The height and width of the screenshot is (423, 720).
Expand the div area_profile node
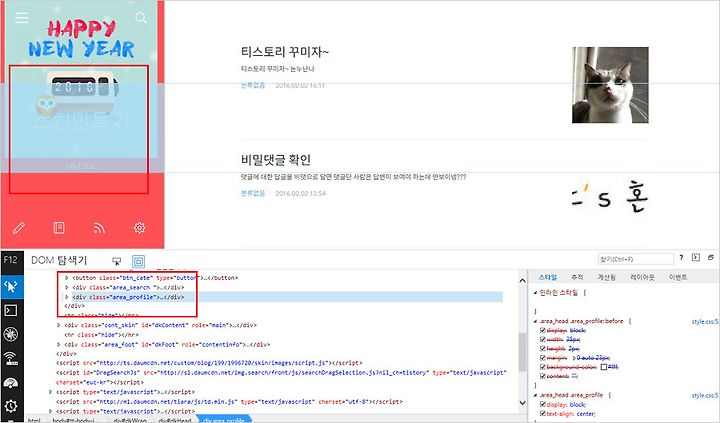click(67, 297)
